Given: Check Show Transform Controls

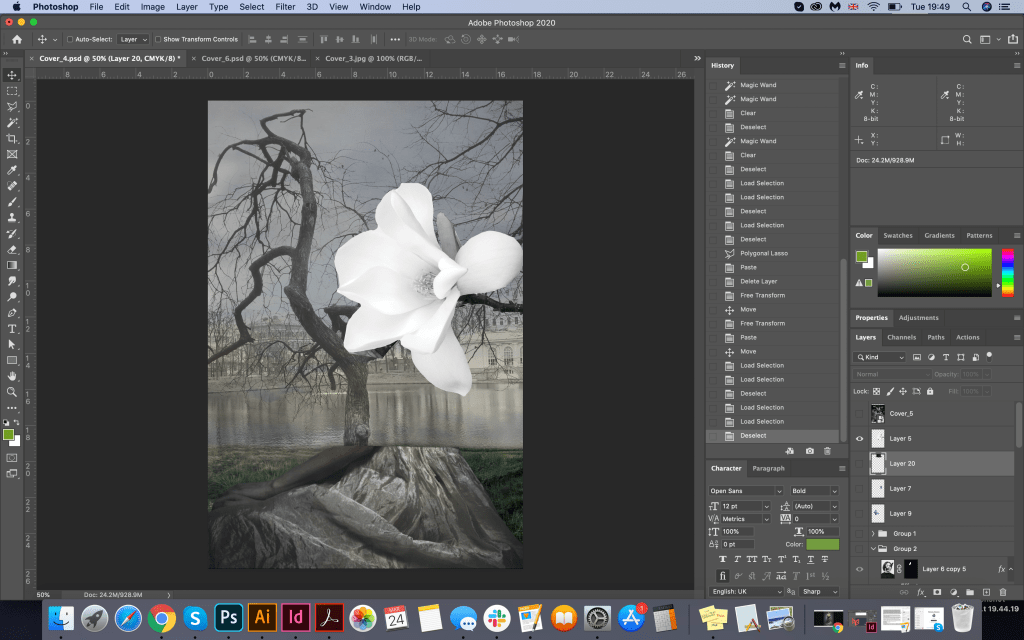Looking at the screenshot, I should pyautogui.click(x=157, y=39).
